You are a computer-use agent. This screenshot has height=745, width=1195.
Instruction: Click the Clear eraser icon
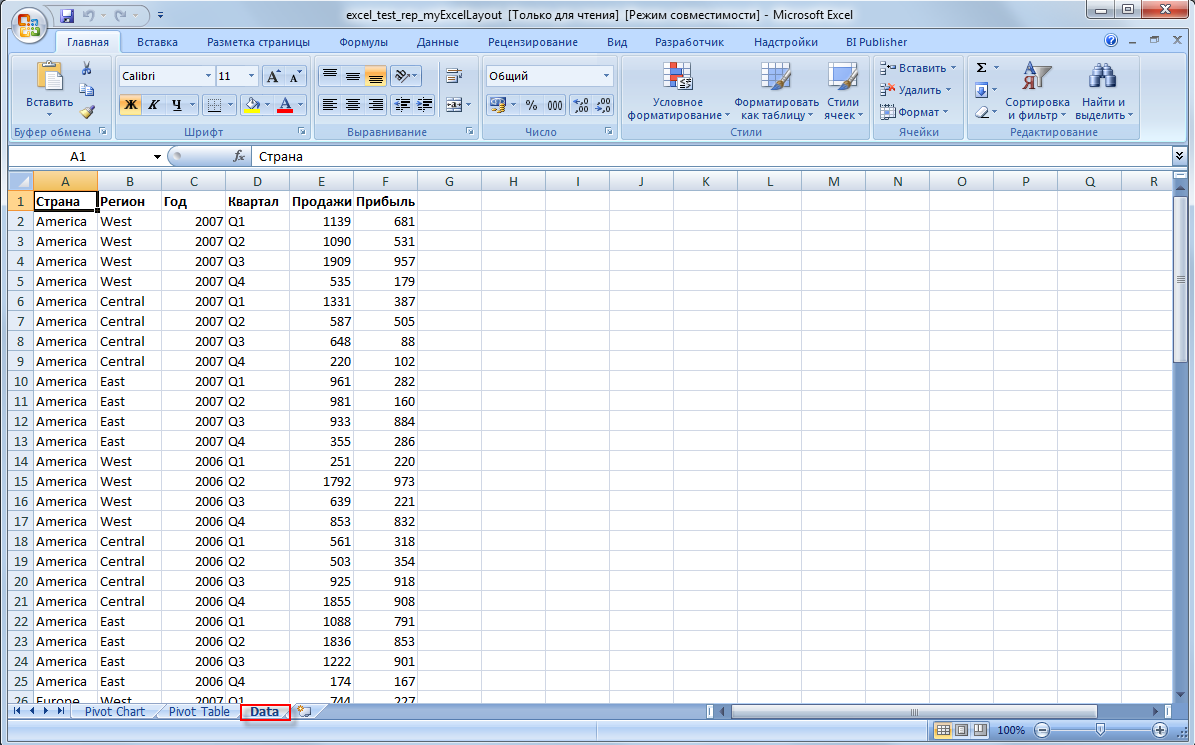[x=982, y=113]
